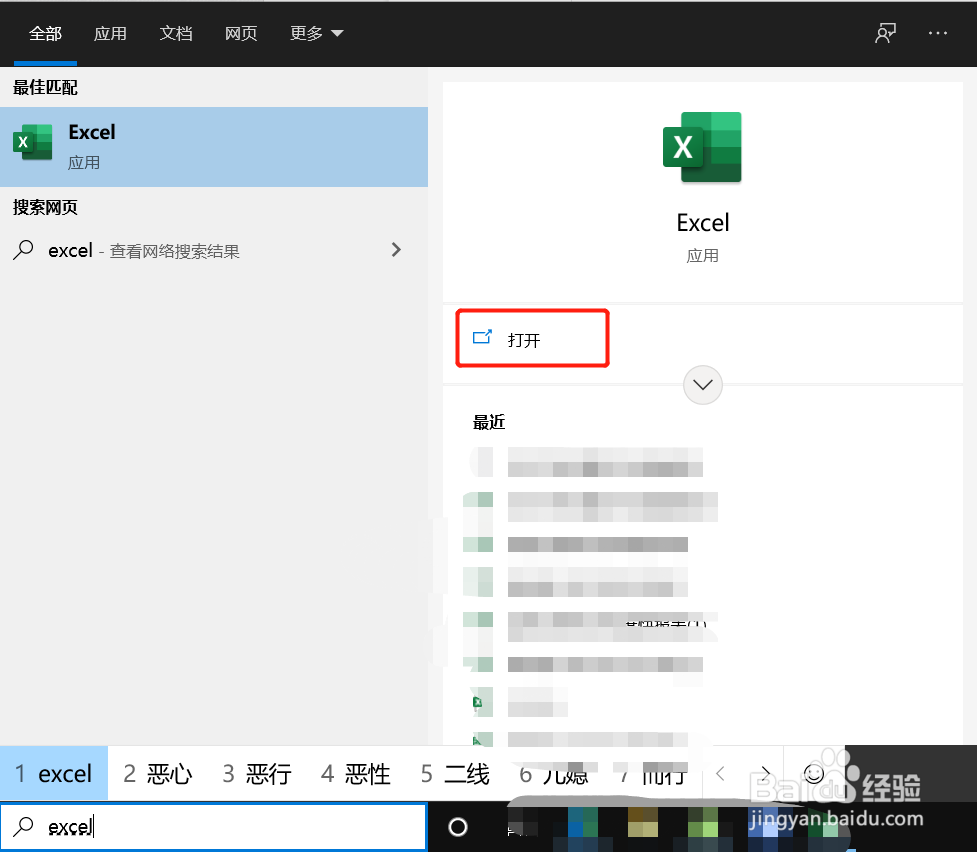Image resolution: width=977 pixels, height=852 pixels.
Task: Choose IME candidate 1 excel
Action: click(54, 773)
